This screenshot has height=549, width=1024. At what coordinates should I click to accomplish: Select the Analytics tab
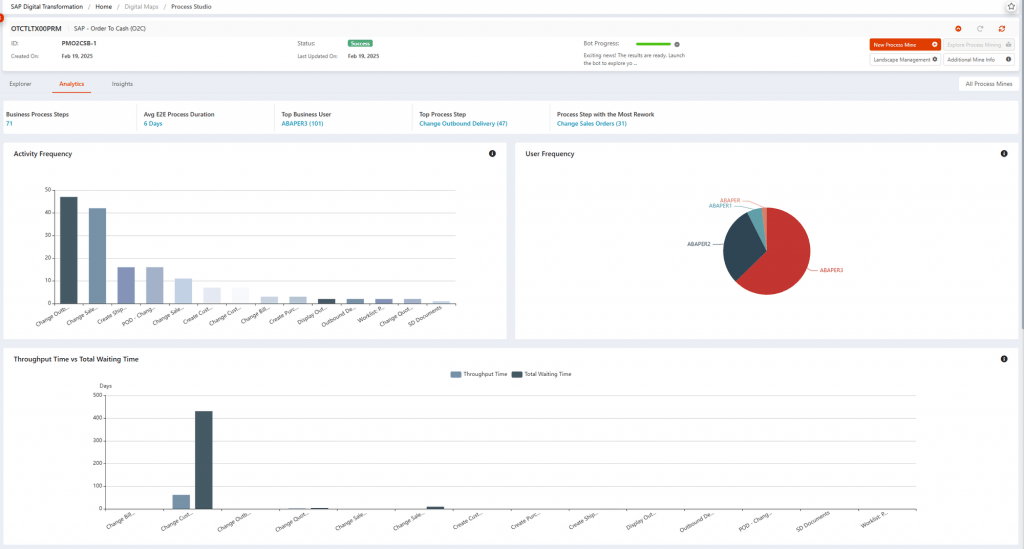pos(71,84)
